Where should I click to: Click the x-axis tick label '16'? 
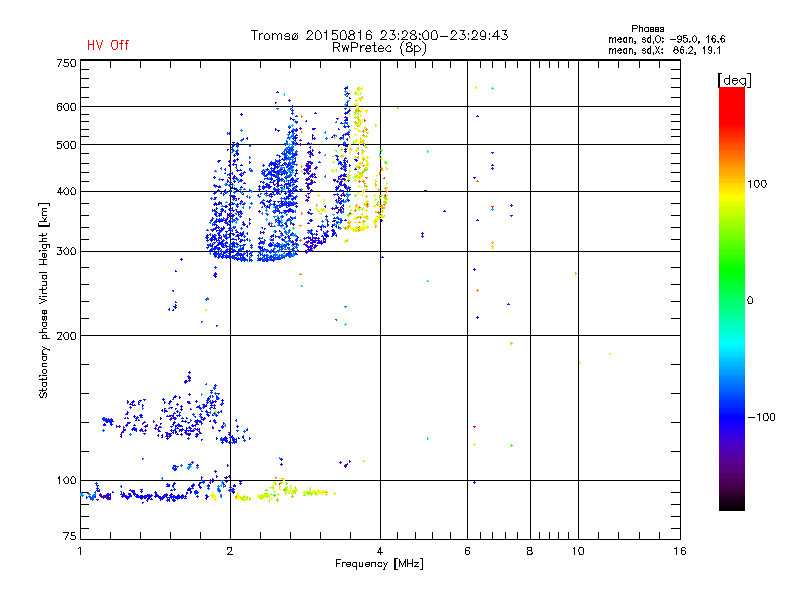(680, 551)
